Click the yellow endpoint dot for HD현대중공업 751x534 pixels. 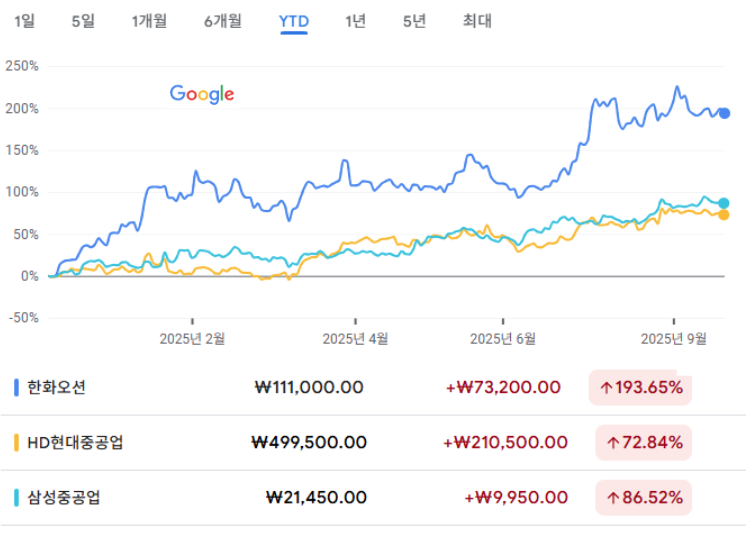coord(723,215)
